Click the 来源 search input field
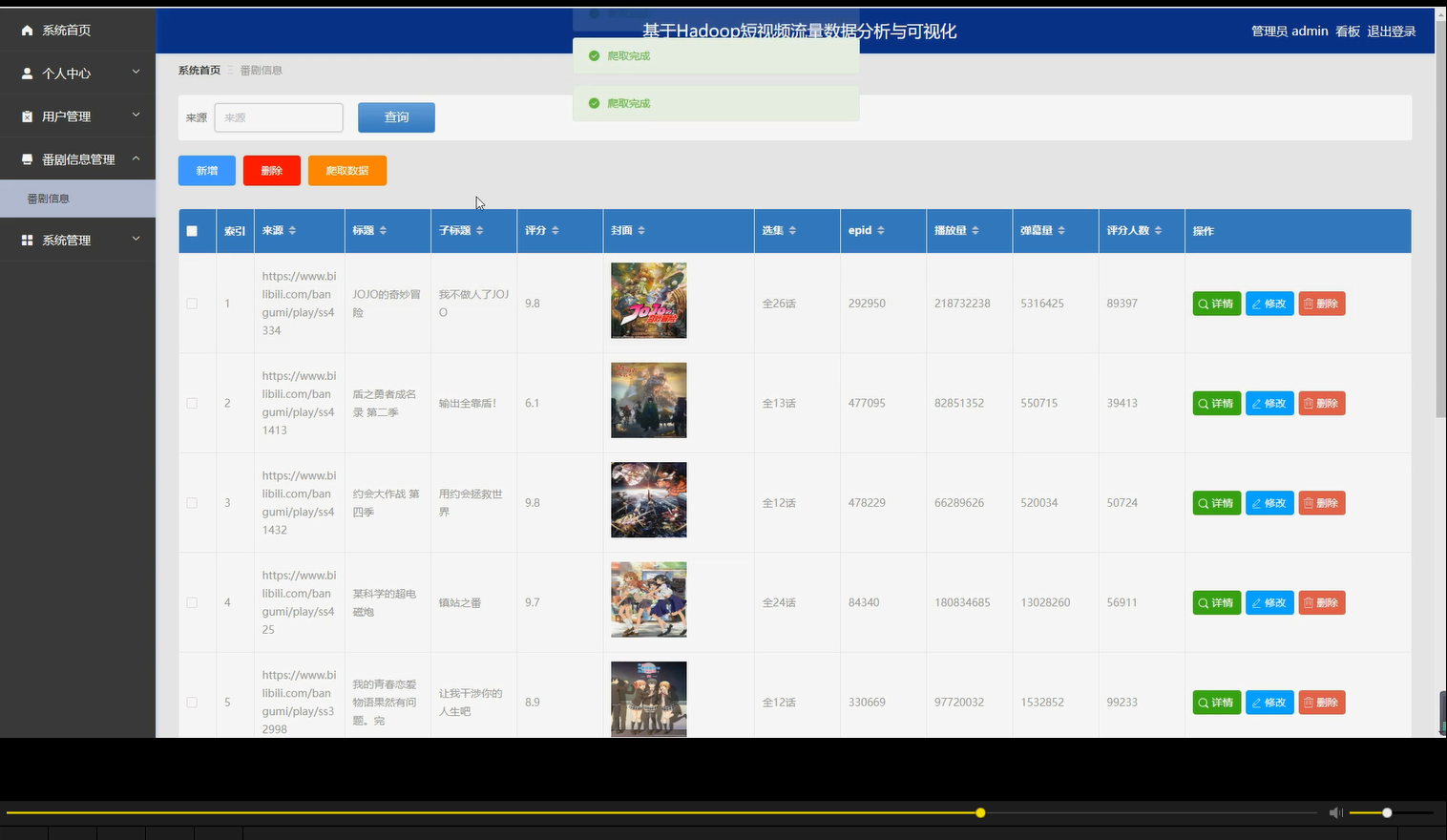 [x=279, y=117]
